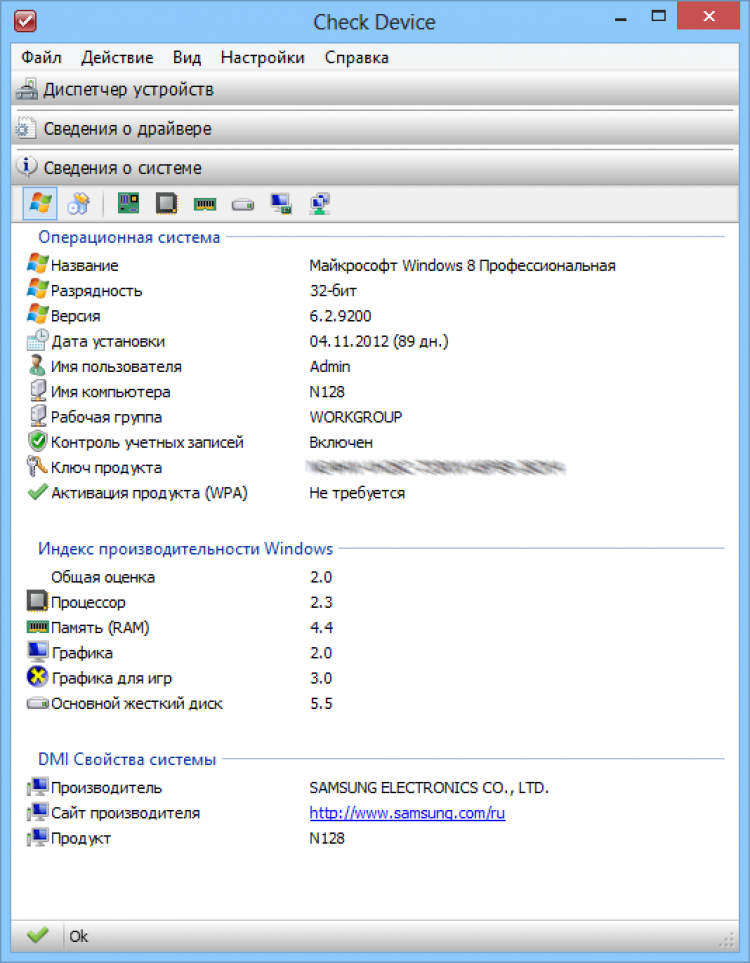Click the chip icon beside Процессор
750x963 pixels.
point(37,601)
